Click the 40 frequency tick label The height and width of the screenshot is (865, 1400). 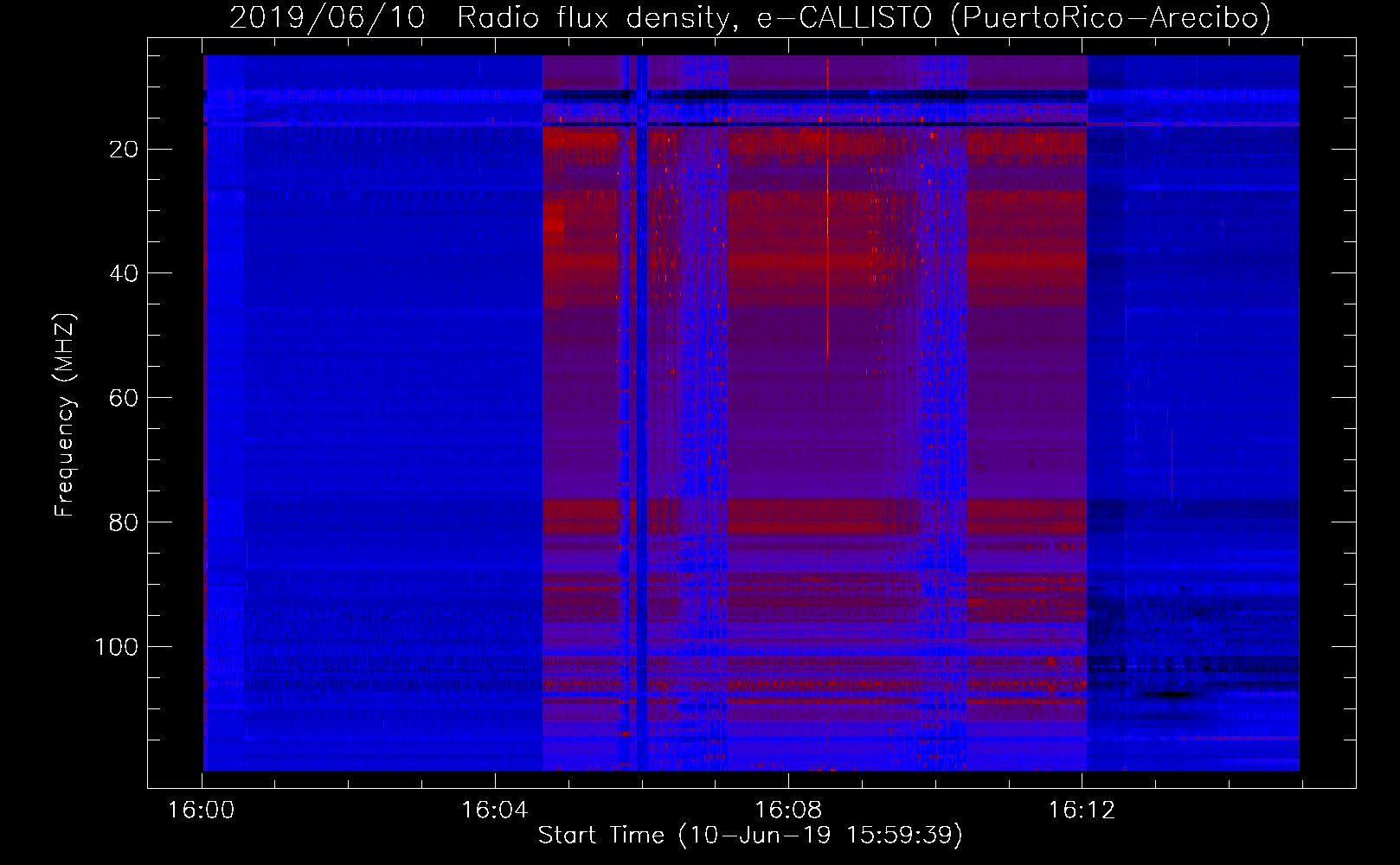[124, 273]
